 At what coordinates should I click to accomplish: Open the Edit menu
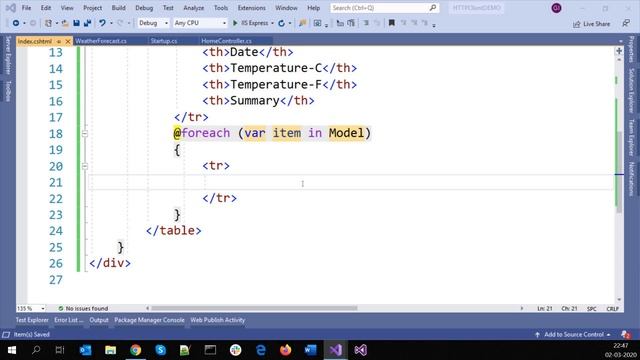(46, 8)
